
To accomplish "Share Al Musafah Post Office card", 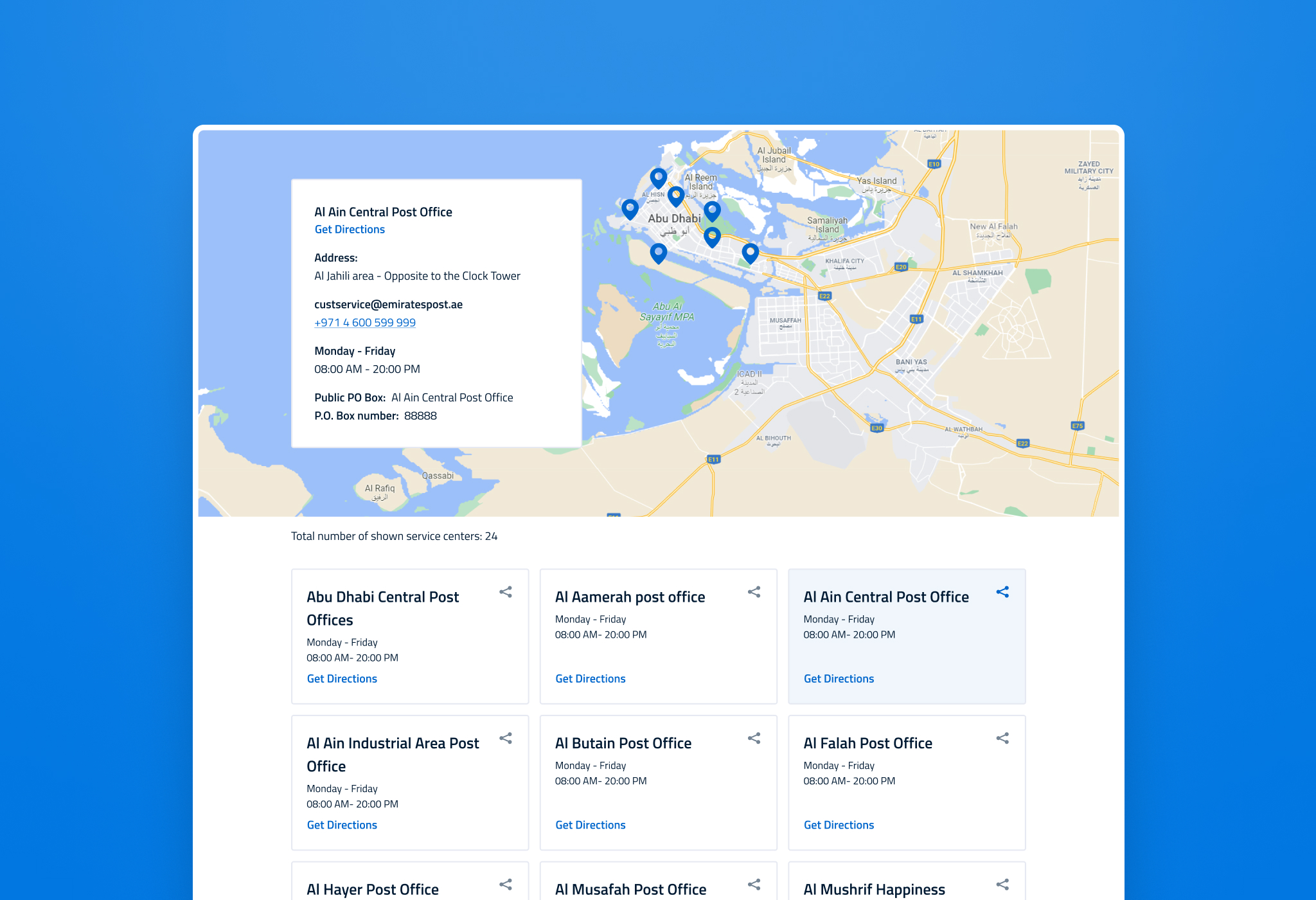I will [x=754, y=885].
